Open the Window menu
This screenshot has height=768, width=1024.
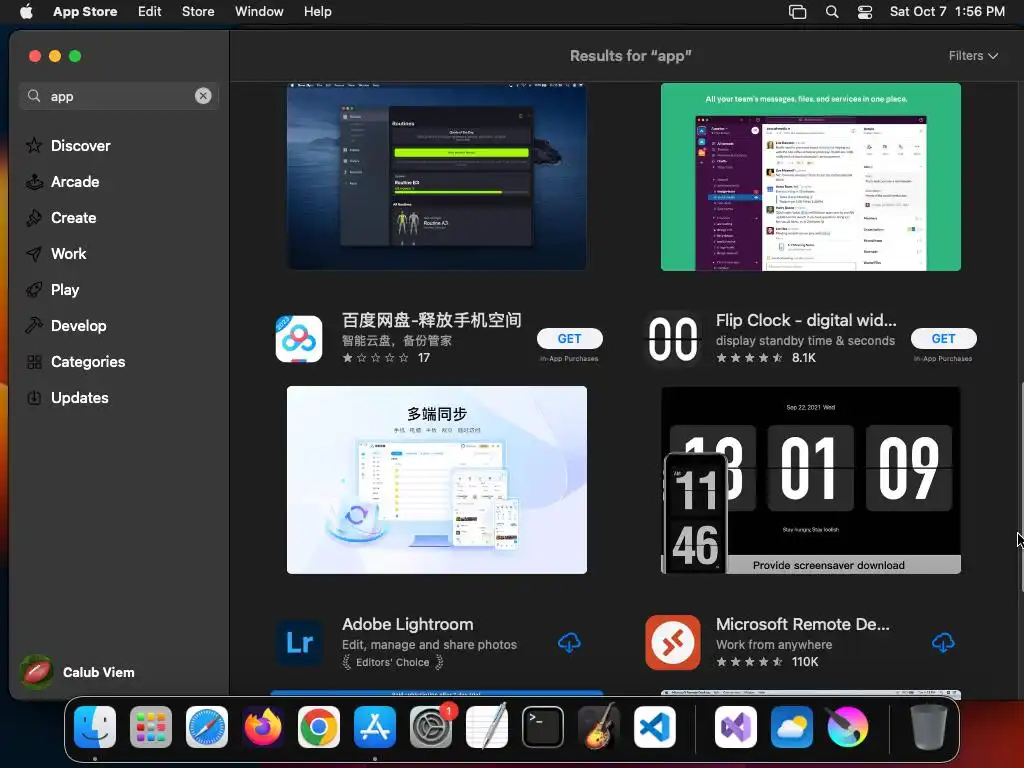point(259,12)
